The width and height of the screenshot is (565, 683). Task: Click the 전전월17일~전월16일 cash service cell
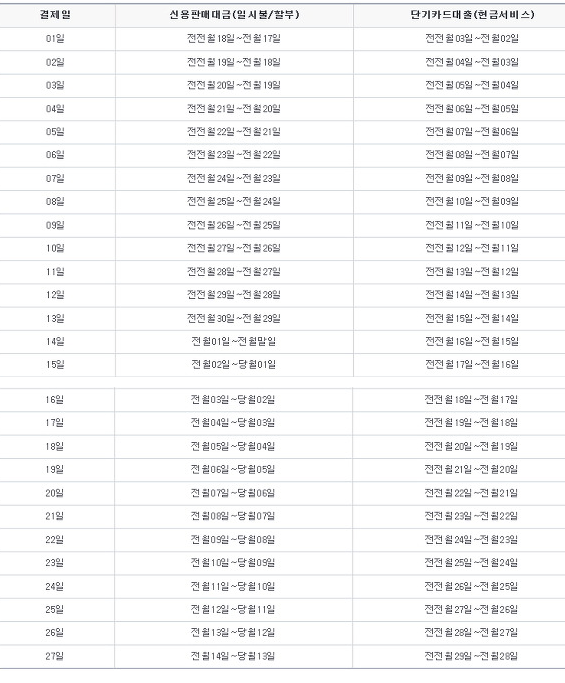472,365
